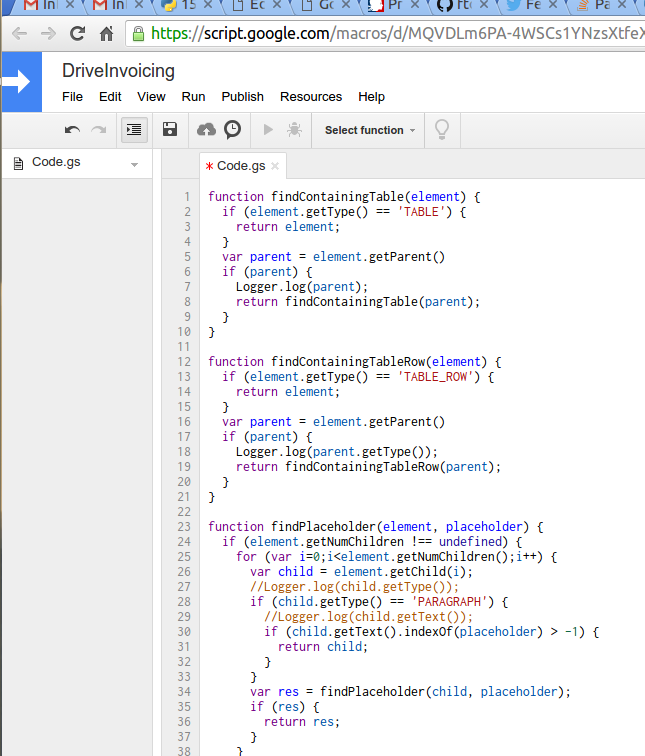Open the Select function dropdown
This screenshot has height=756, width=645.
pyautogui.click(x=369, y=130)
